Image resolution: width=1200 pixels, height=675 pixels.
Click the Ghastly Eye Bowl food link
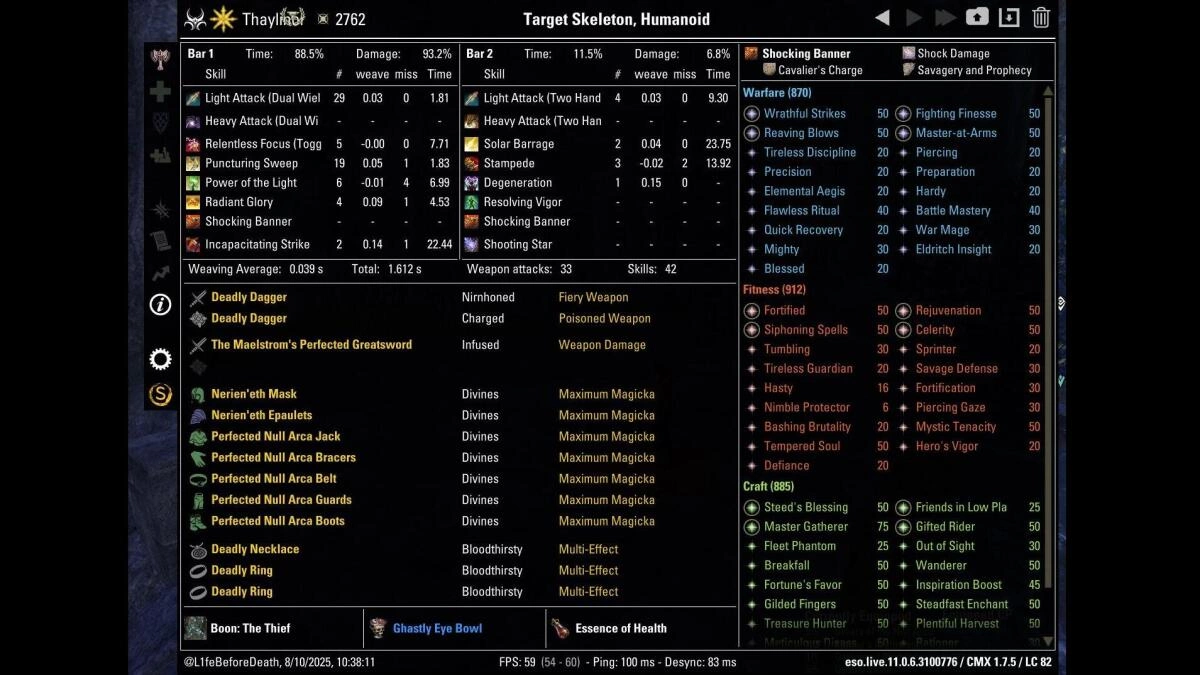(x=437, y=629)
